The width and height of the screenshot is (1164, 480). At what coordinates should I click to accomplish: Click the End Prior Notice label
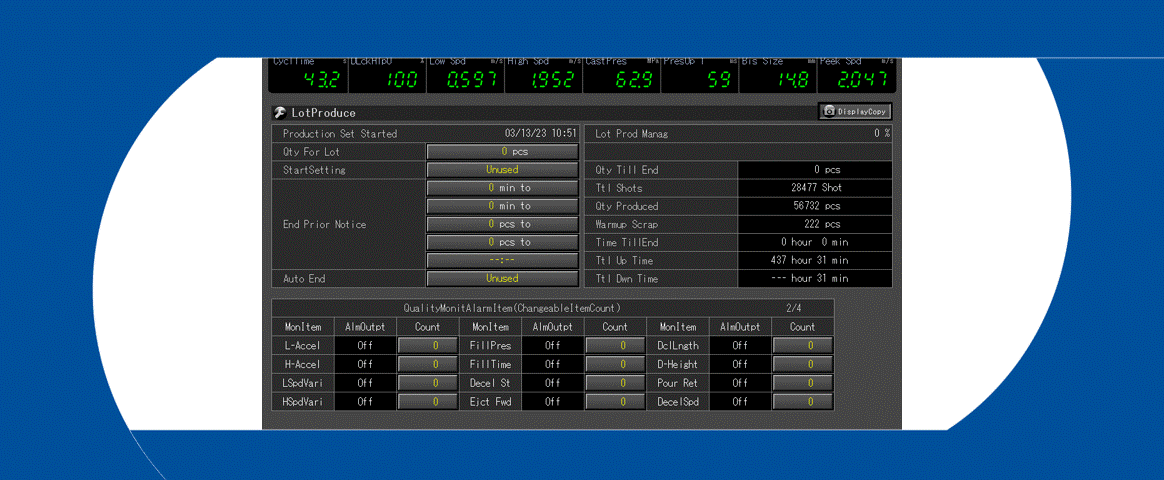(x=324, y=224)
